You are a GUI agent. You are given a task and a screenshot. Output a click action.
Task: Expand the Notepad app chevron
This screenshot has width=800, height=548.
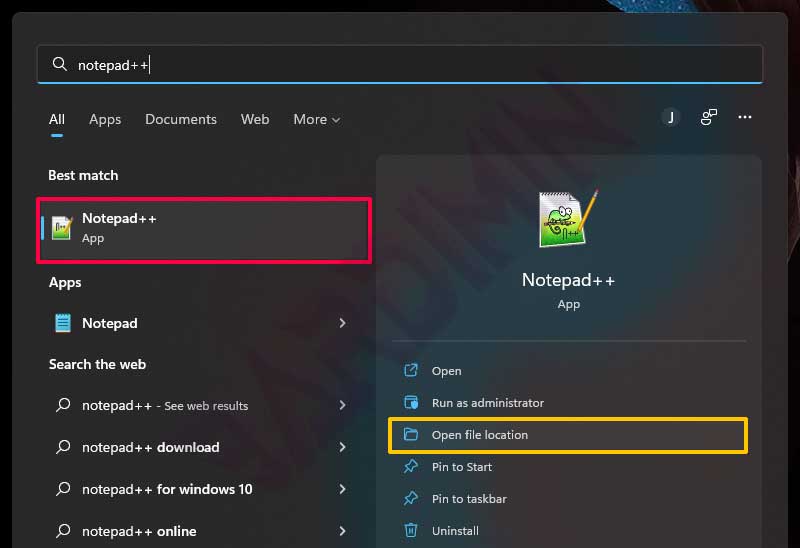click(x=342, y=323)
